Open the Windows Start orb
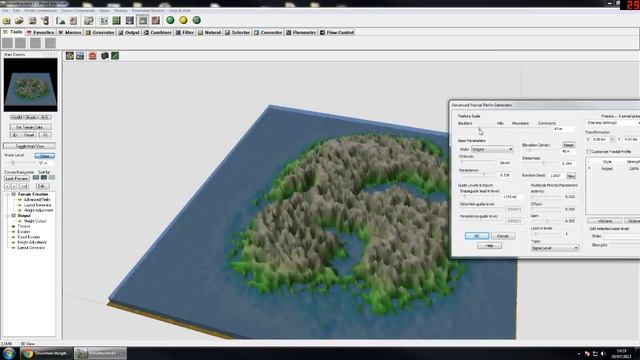This screenshot has width=640, height=360. pos(9,353)
